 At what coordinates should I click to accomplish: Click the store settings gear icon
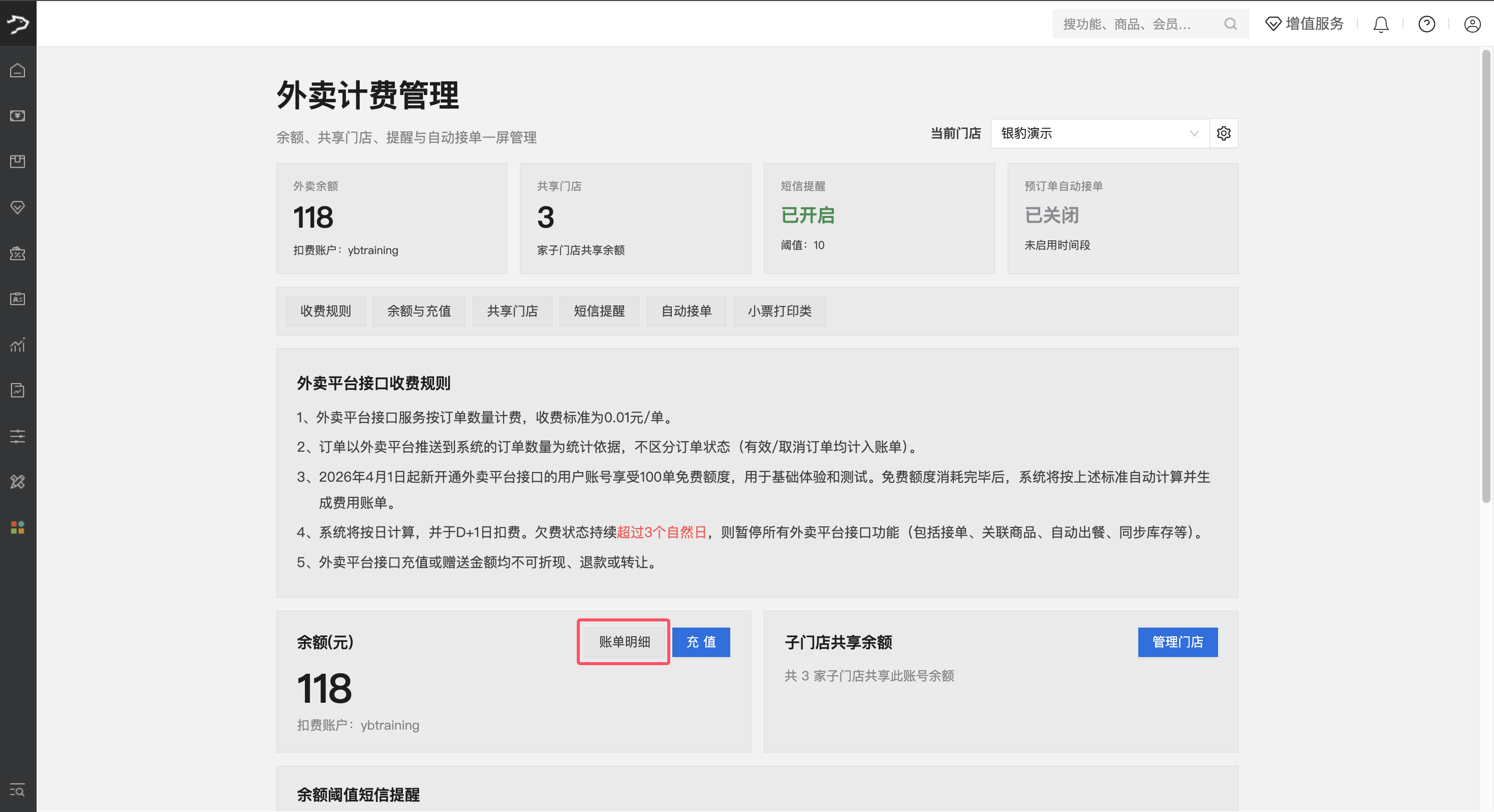1223,134
